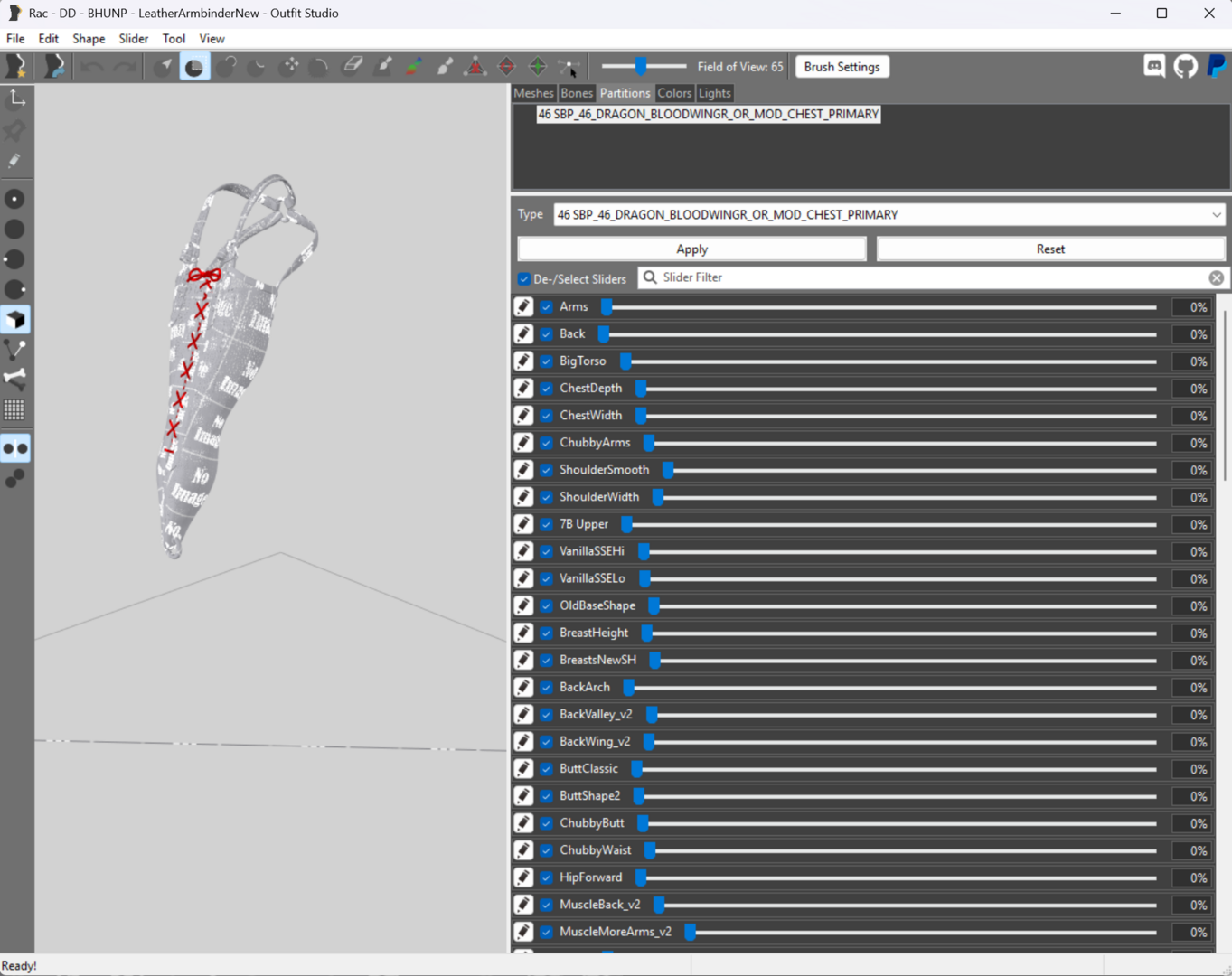
Task: Activate the Pivot pin tool in sidebar
Action: [x=15, y=131]
